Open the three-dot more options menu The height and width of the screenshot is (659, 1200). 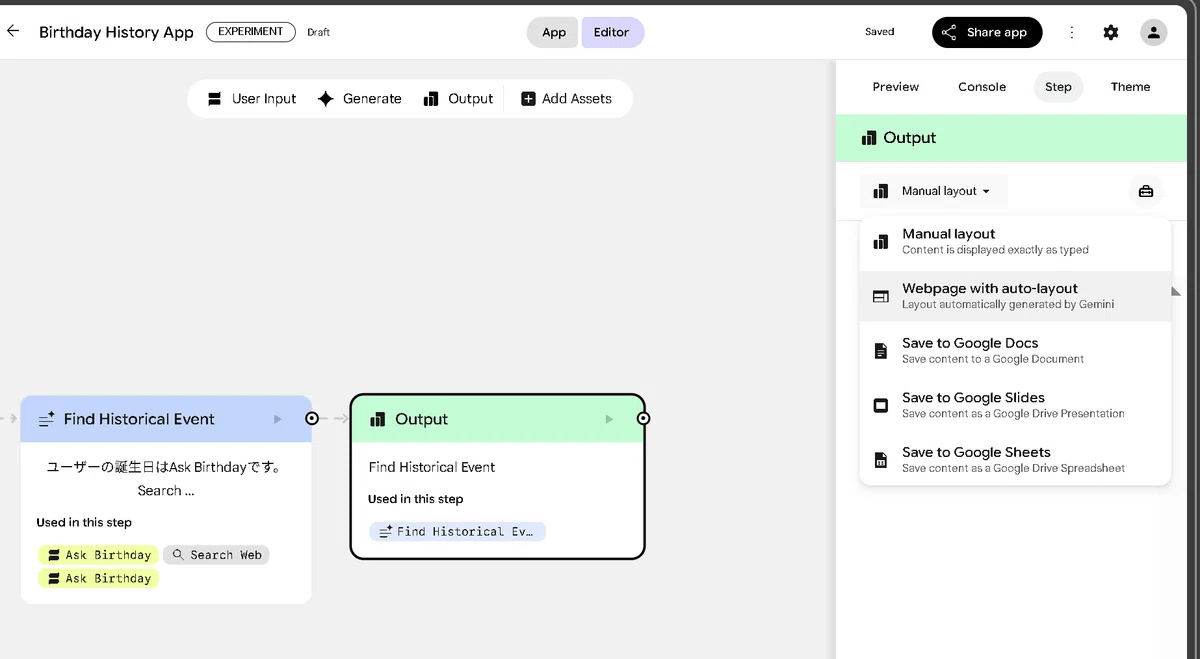point(1072,32)
